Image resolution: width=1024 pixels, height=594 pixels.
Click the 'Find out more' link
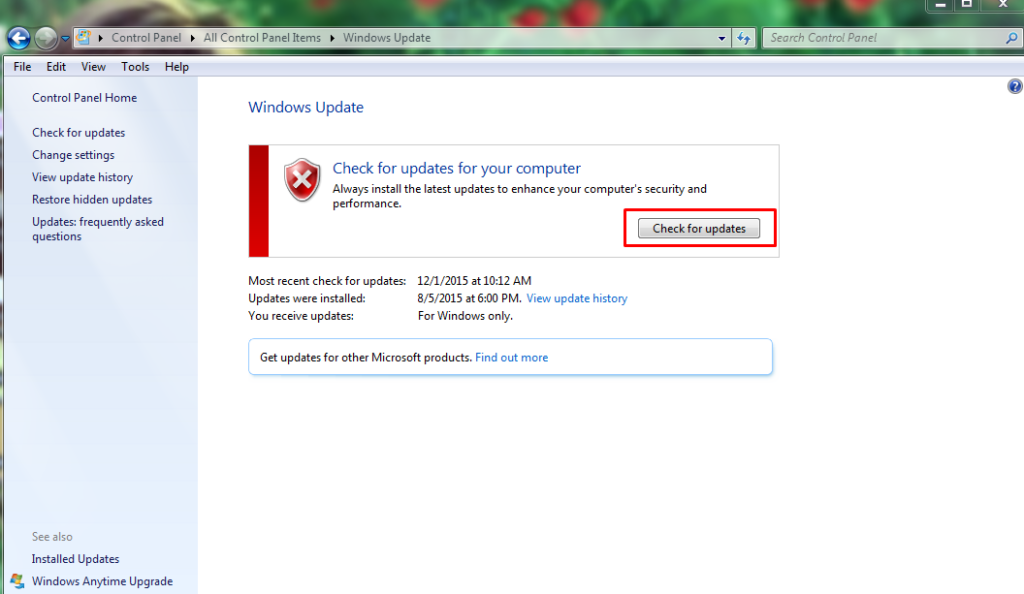coord(511,357)
